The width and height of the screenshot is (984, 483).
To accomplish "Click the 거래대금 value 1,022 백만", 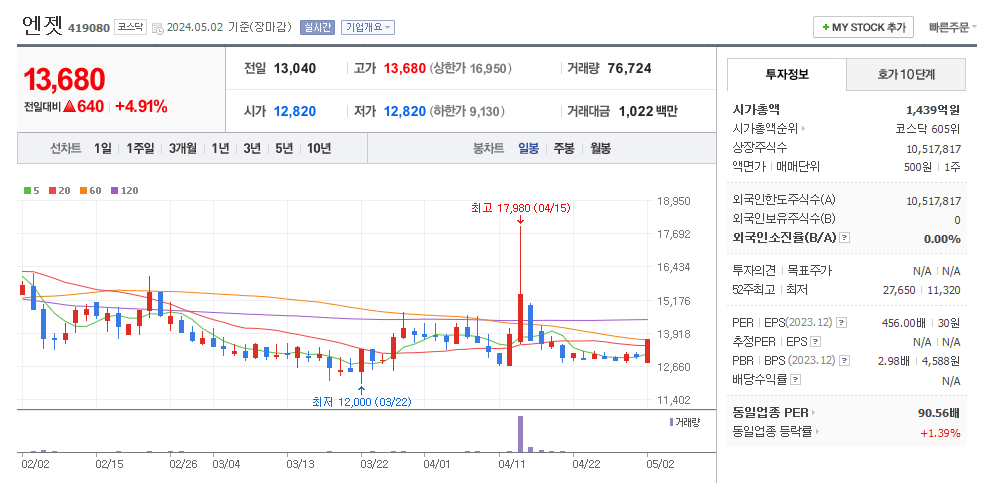I will click(648, 112).
